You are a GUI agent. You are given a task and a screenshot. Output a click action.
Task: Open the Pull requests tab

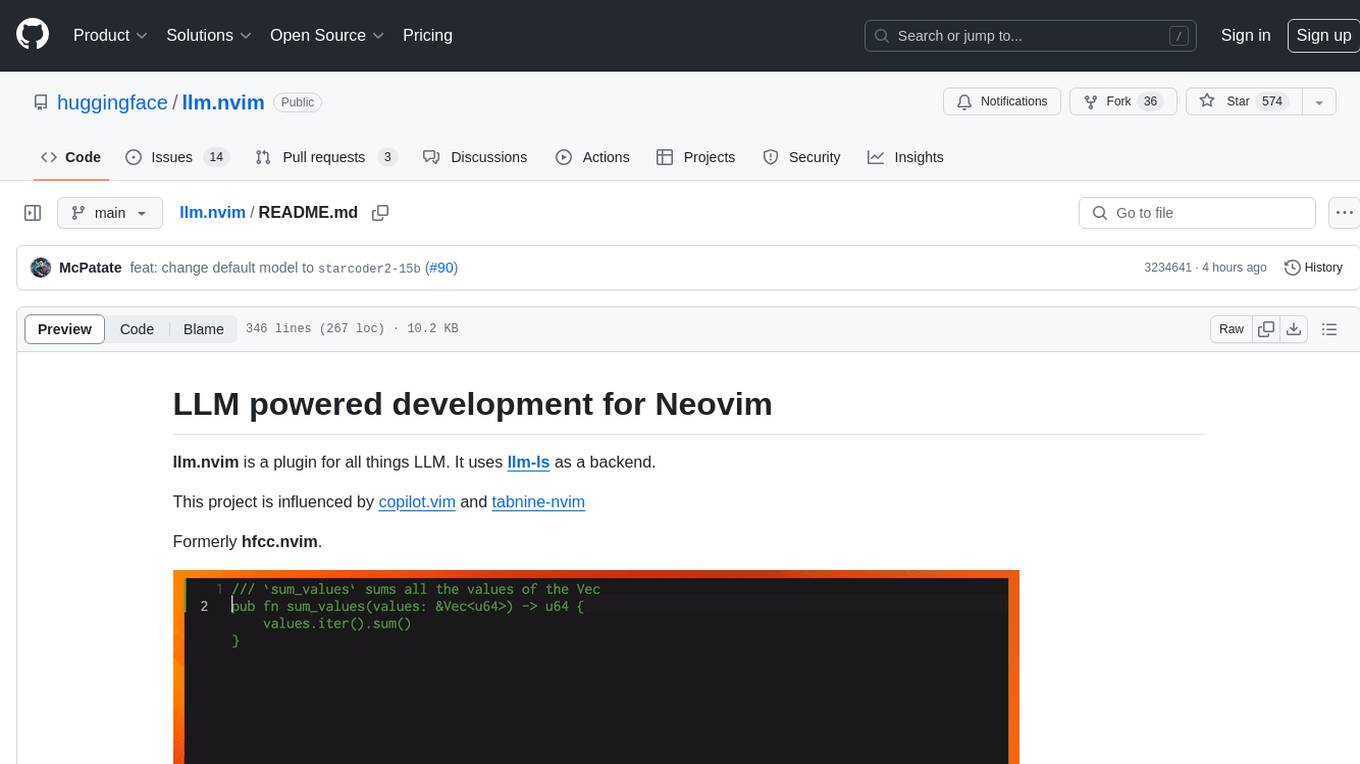[326, 157]
